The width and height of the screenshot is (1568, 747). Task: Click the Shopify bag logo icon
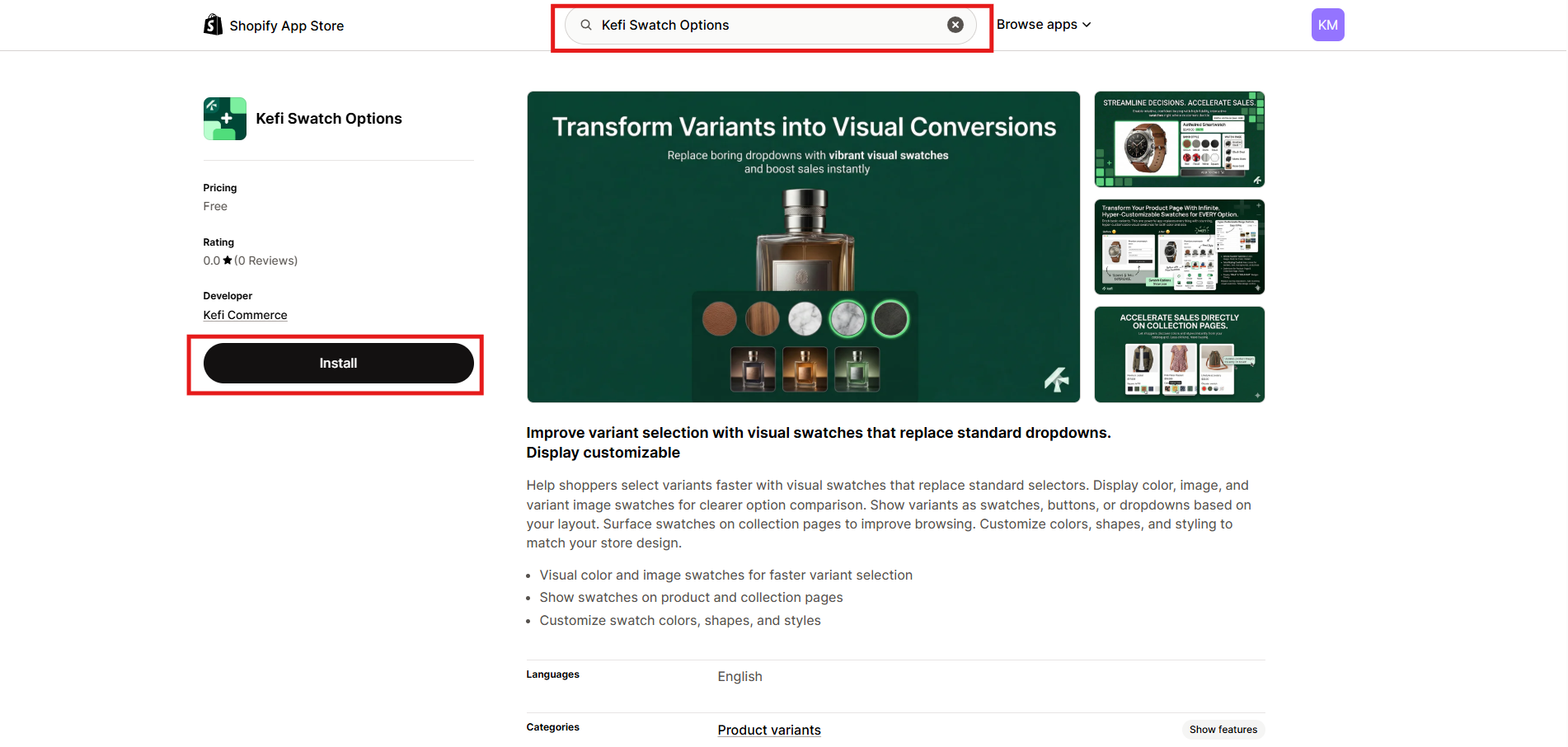click(x=213, y=25)
